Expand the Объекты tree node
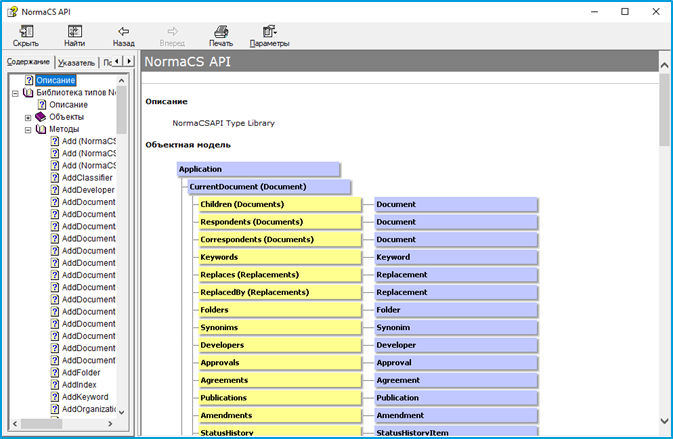The height and width of the screenshot is (439, 673). coord(28,117)
